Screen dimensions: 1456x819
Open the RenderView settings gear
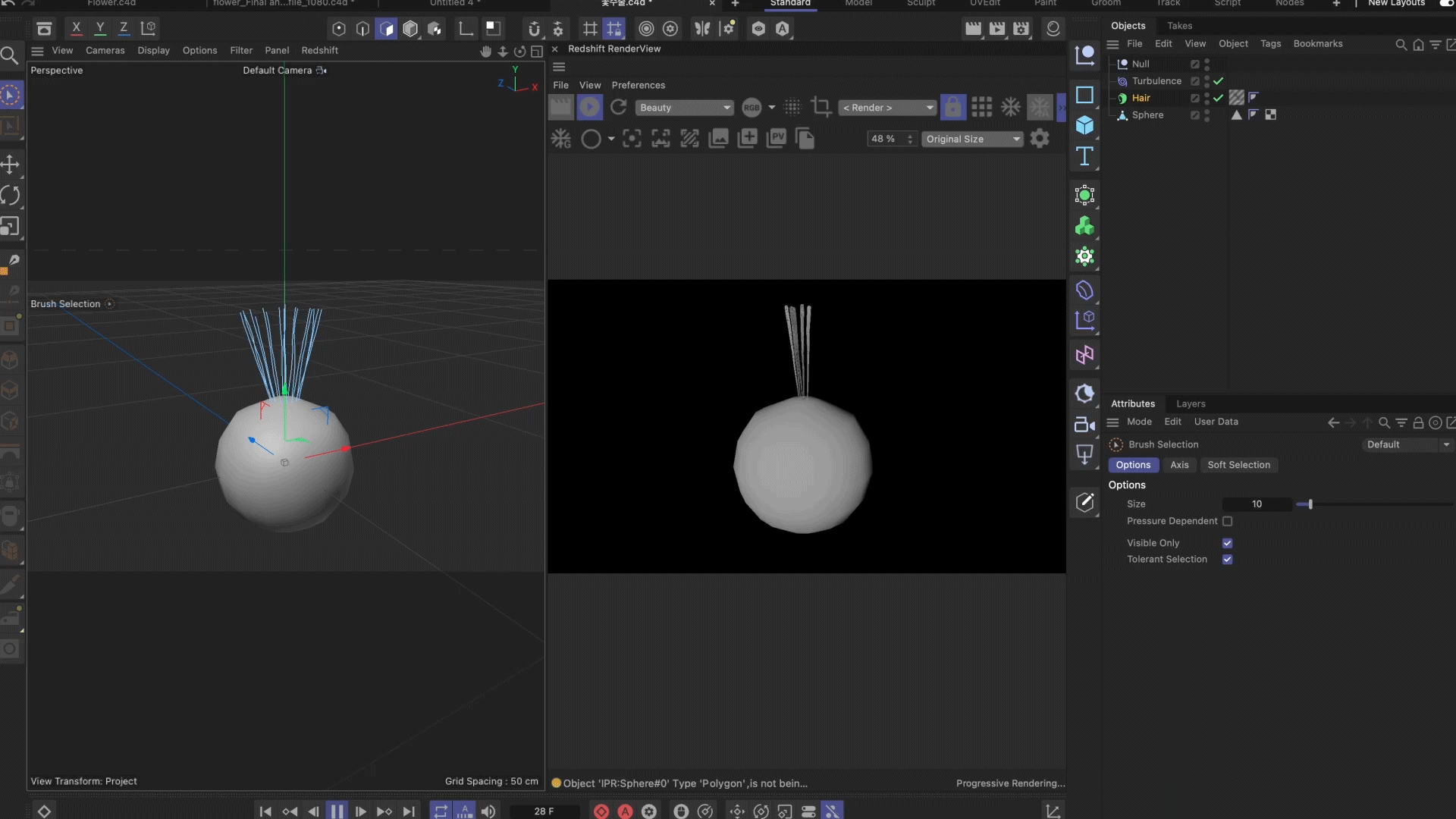point(1040,139)
